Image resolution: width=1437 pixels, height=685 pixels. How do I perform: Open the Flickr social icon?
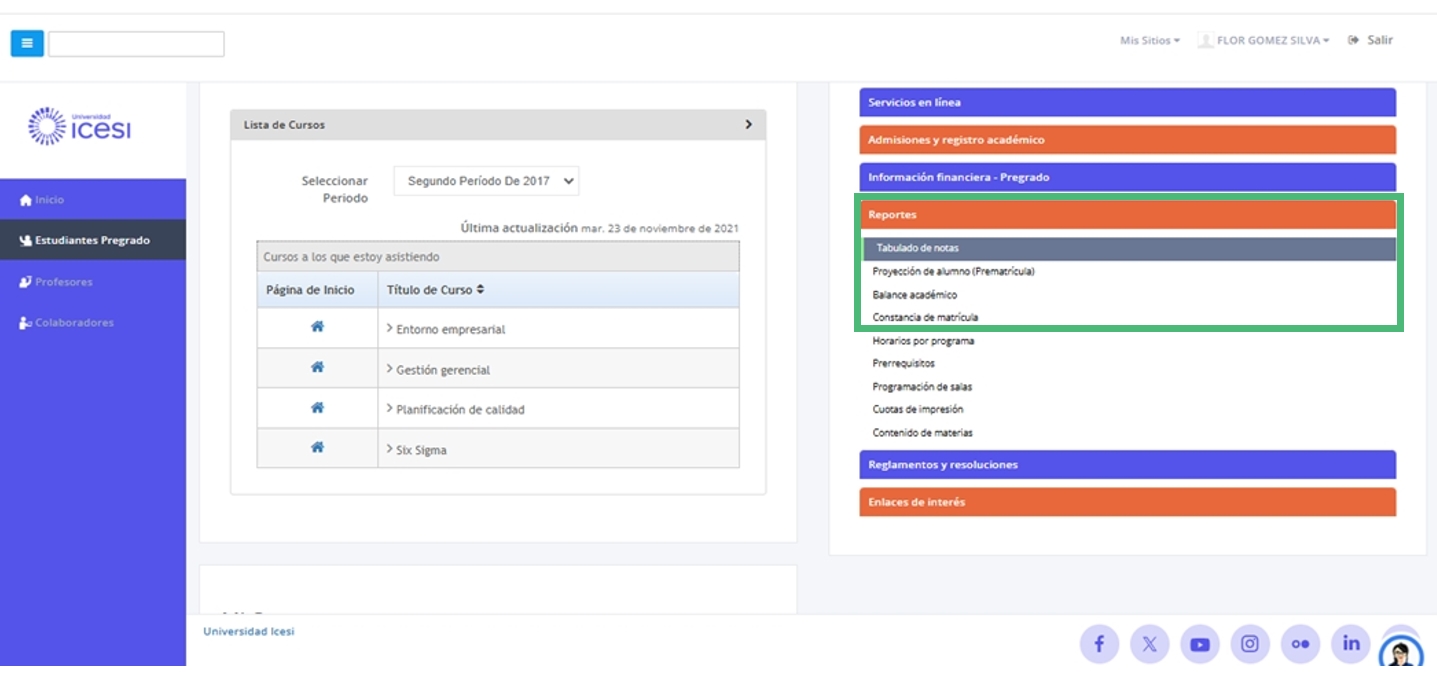[1300, 644]
